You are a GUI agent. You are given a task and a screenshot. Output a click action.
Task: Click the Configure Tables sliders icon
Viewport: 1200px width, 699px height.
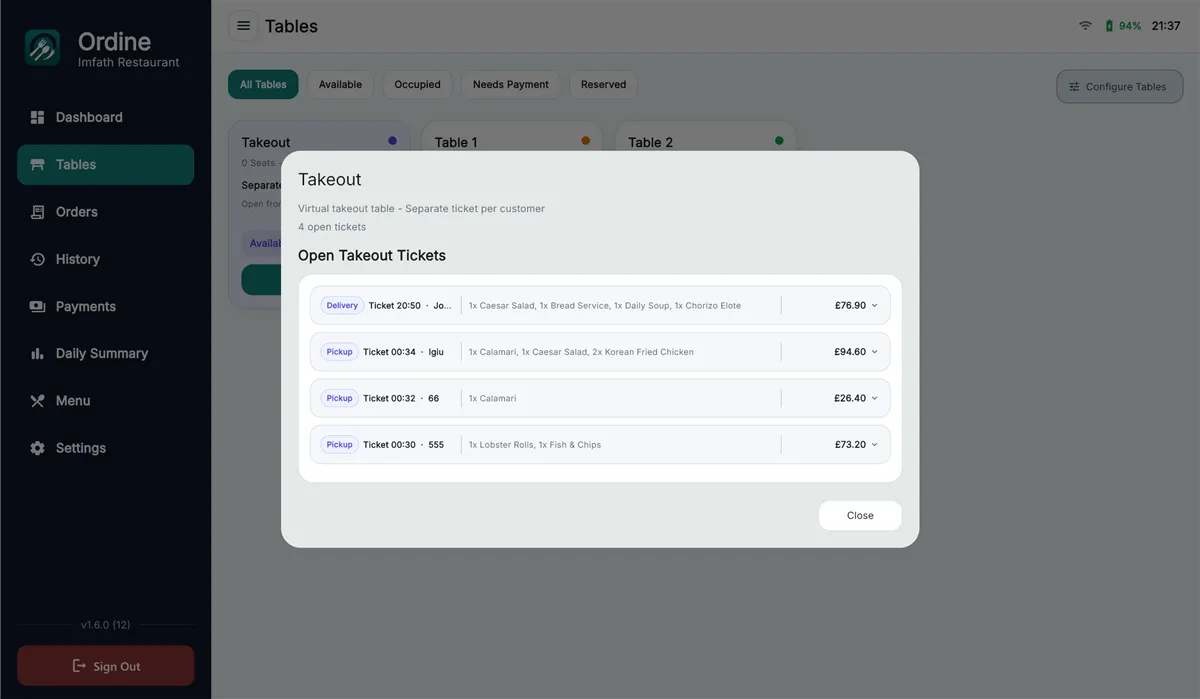(x=1074, y=87)
